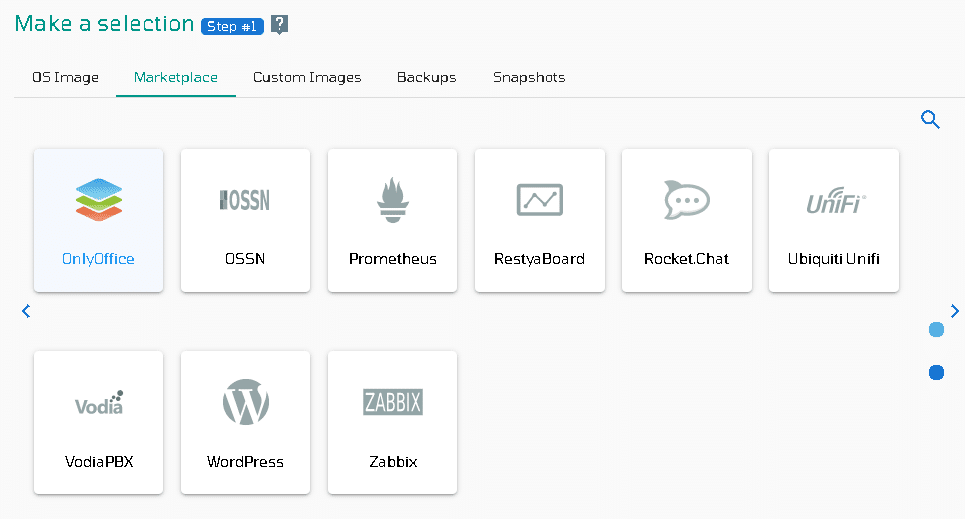The width and height of the screenshot is (965, 519).
Task: Switch to the first carousel page dot
Action: 936,329
